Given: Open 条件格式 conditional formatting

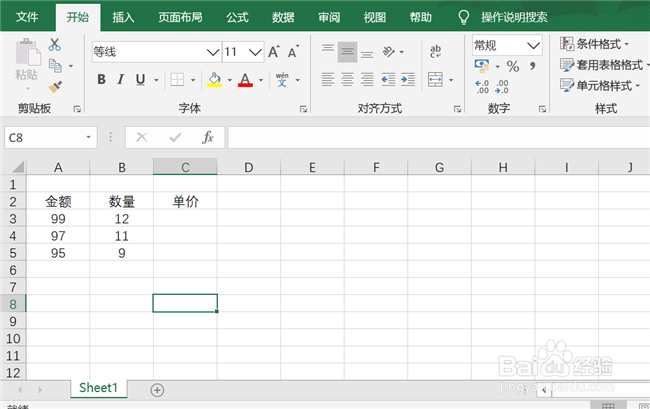Looking at the screenshot, I should coord(594,44).
